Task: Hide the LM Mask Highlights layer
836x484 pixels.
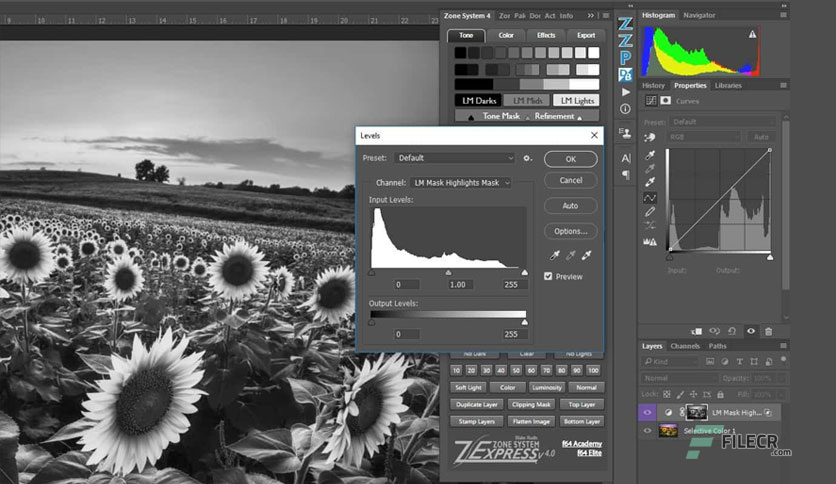Action: pos(647,412)
